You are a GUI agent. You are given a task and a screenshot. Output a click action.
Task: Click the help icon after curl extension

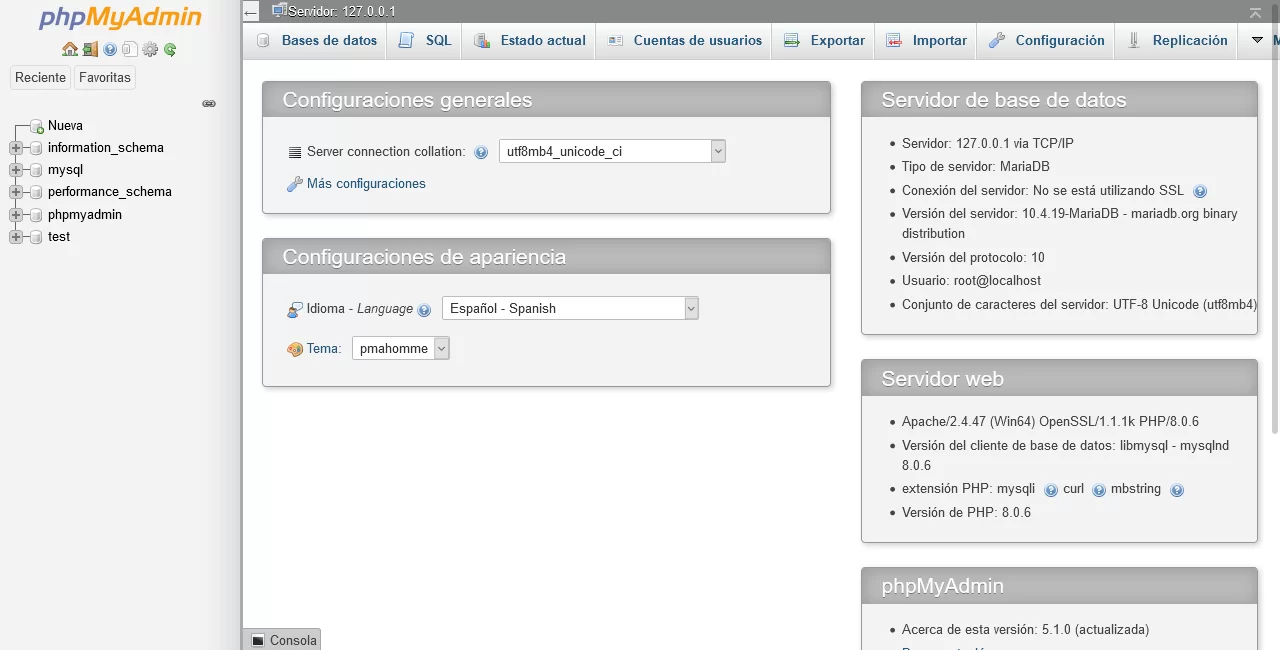tap(1099, 490)
